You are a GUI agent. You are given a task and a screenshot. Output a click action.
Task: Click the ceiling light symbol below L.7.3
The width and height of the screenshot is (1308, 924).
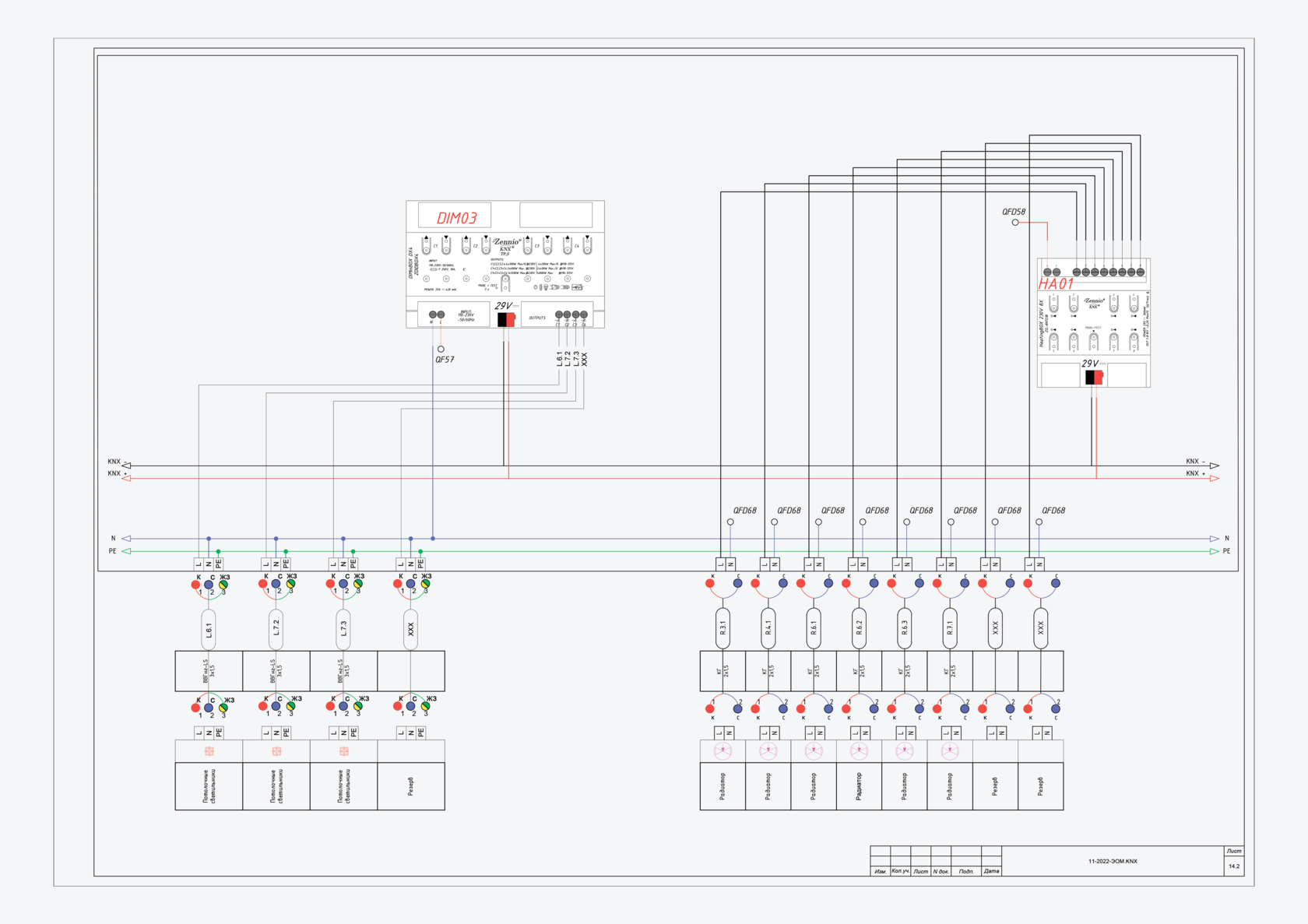click(344, 751)
